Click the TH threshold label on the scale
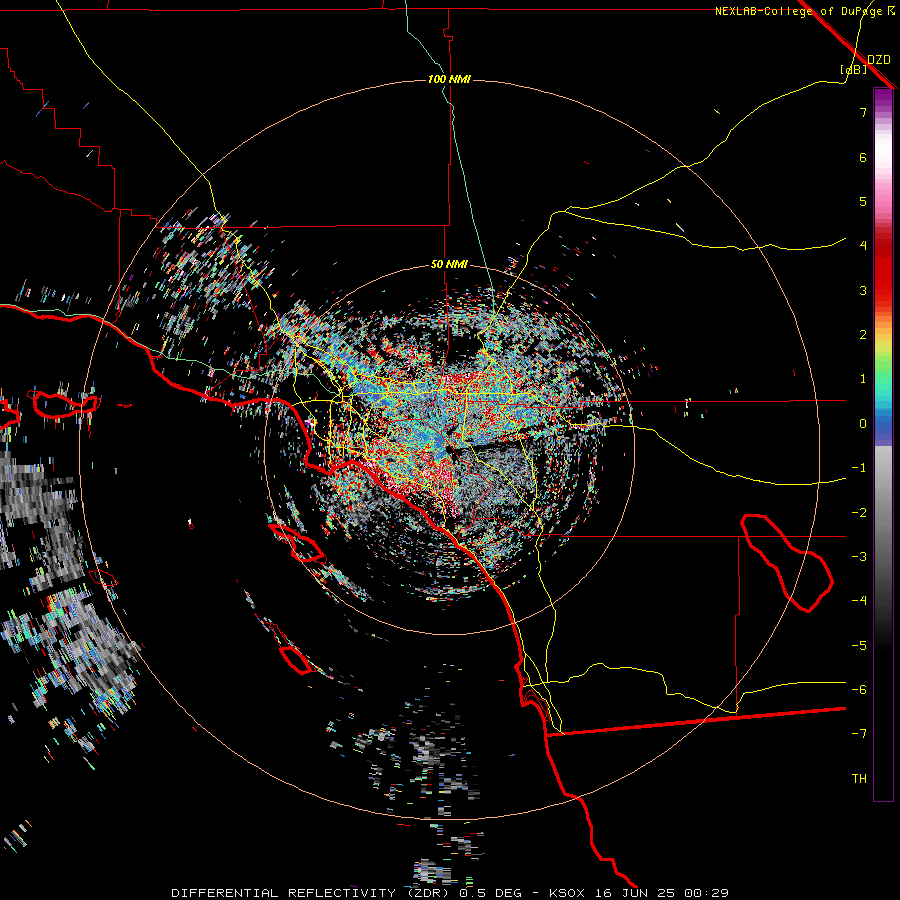900x900 pixels. tap(859, 779)
